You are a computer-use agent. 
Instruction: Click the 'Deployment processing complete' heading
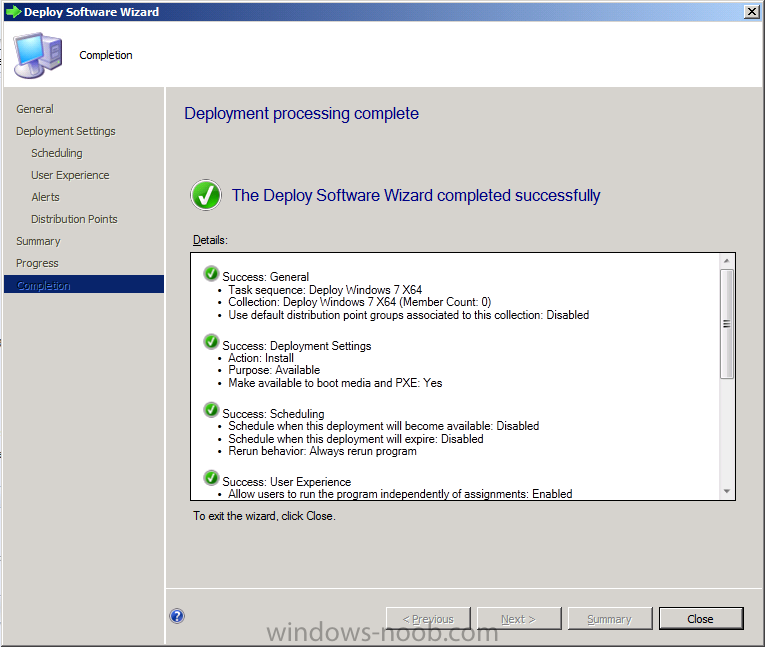pyautogui.click(x=302, y=113)
